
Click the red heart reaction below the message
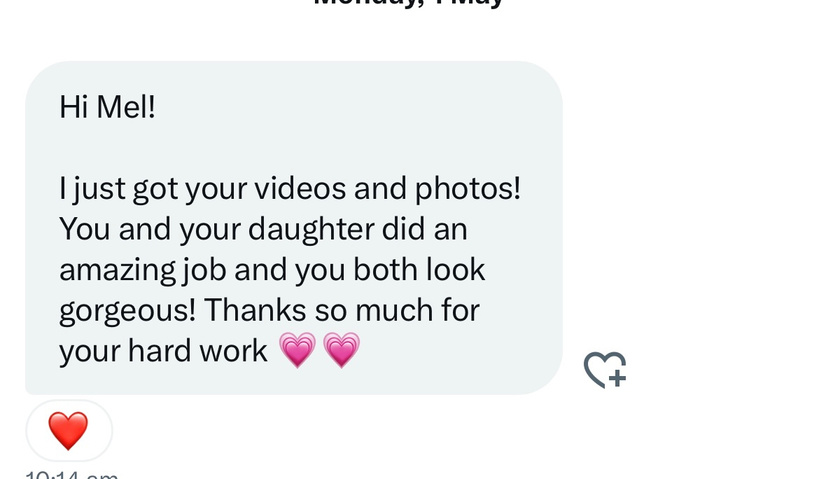[68, 430]
